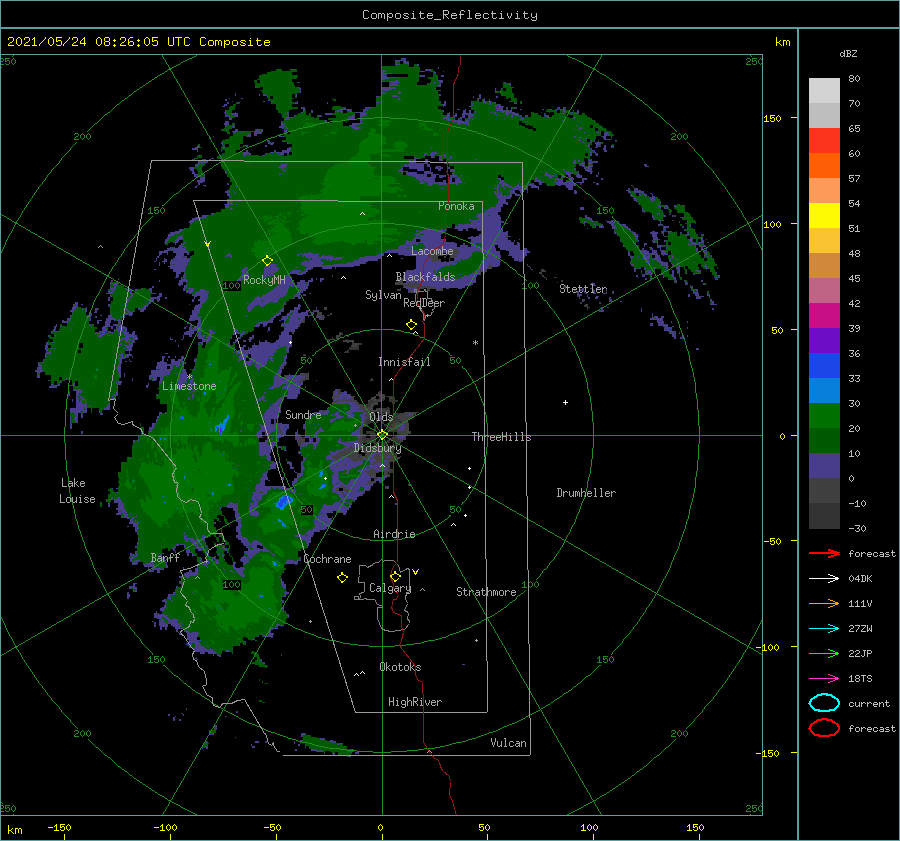
Task: Click the Limestone label
Action: point(189,386)
